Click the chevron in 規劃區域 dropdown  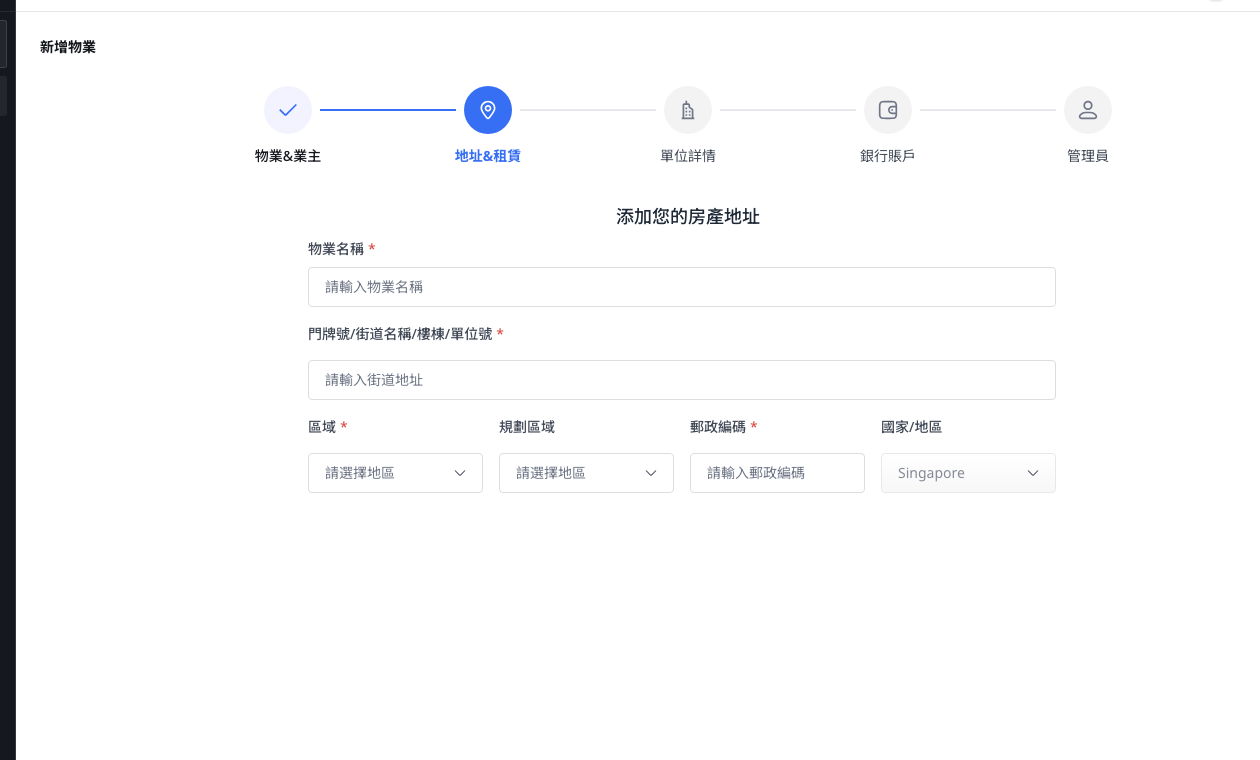click(x=651, y=473)
